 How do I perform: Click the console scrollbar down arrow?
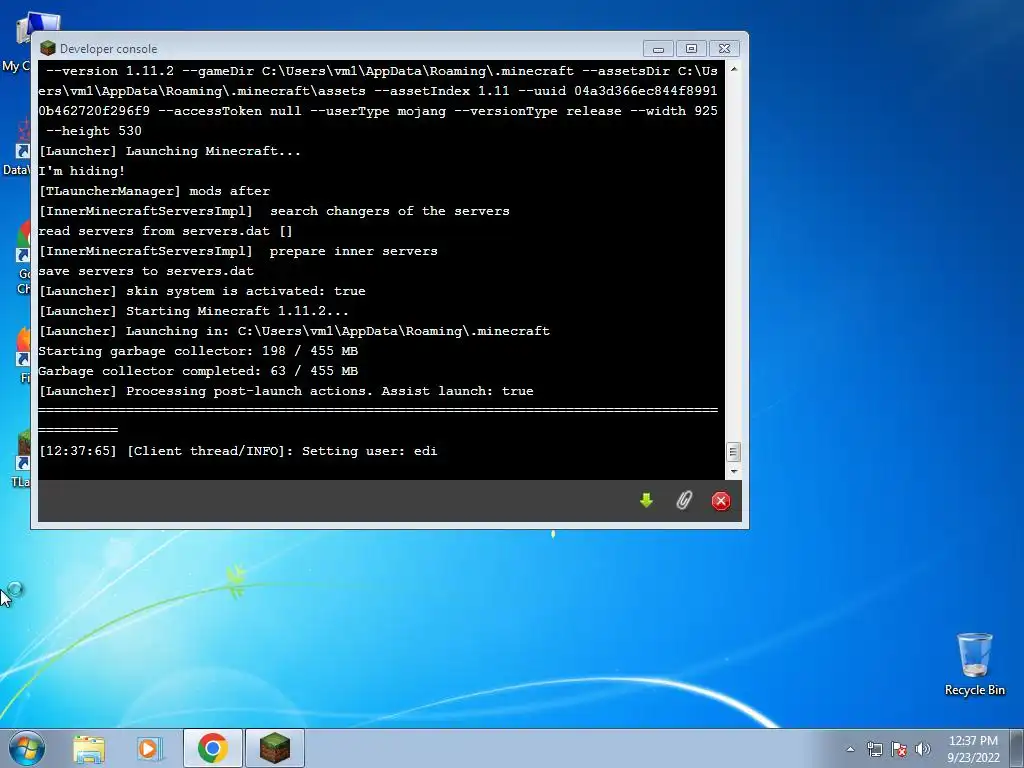tap(733, 471)
